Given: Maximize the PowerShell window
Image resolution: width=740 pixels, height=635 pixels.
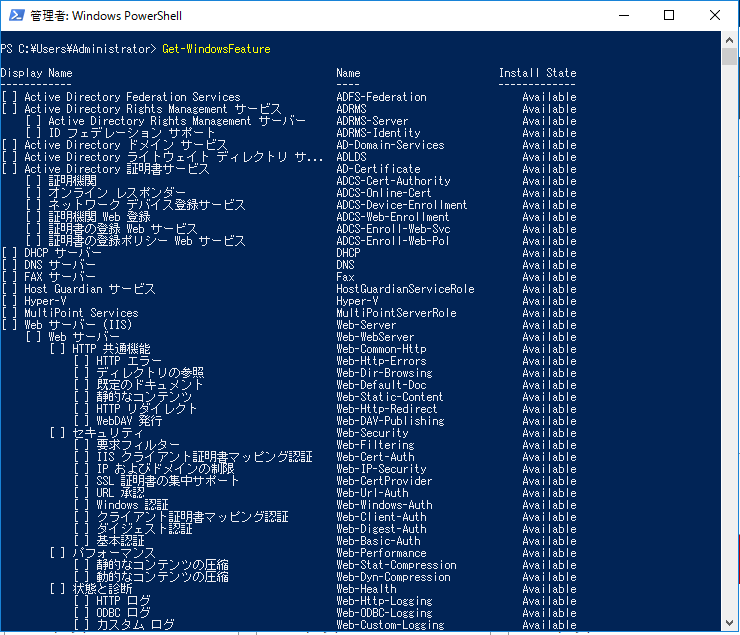Looking at the screenshot, I should coord(670,15).
